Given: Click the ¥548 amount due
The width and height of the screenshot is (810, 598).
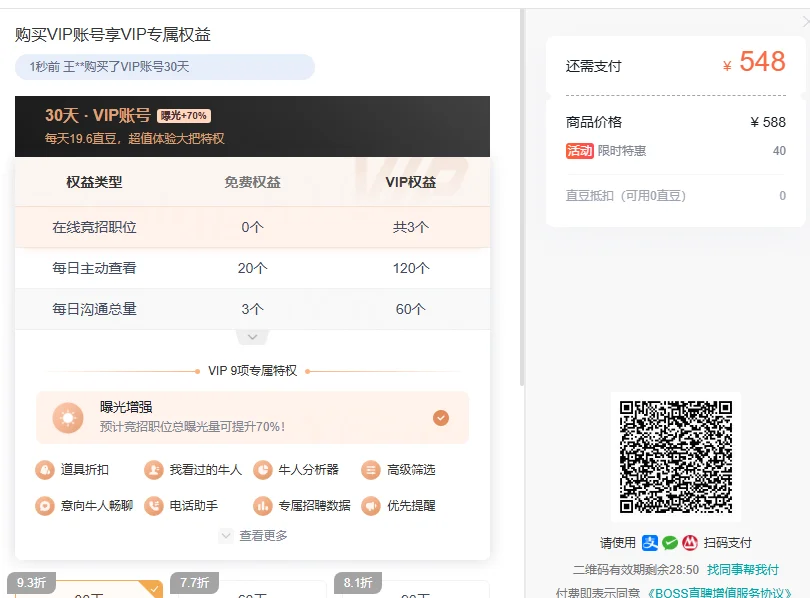Looking at the screenshot, I should [754, 62].
